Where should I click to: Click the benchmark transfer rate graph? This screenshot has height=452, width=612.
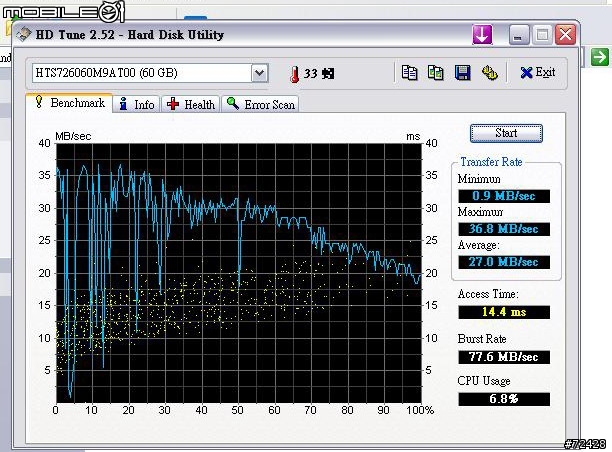239,273
